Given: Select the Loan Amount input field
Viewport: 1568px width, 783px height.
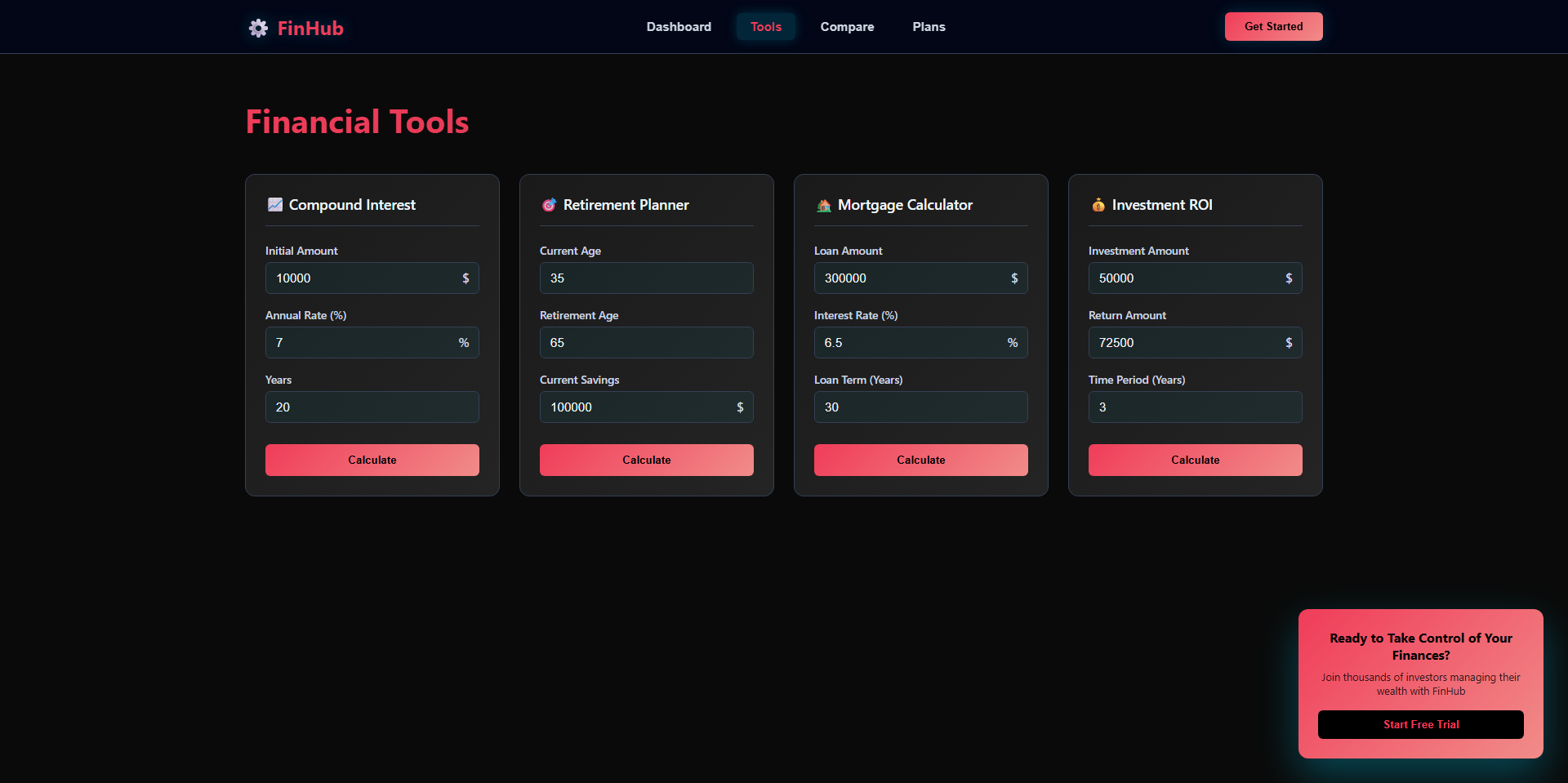Looking at the screenshot, I should (x=920, y=278).
